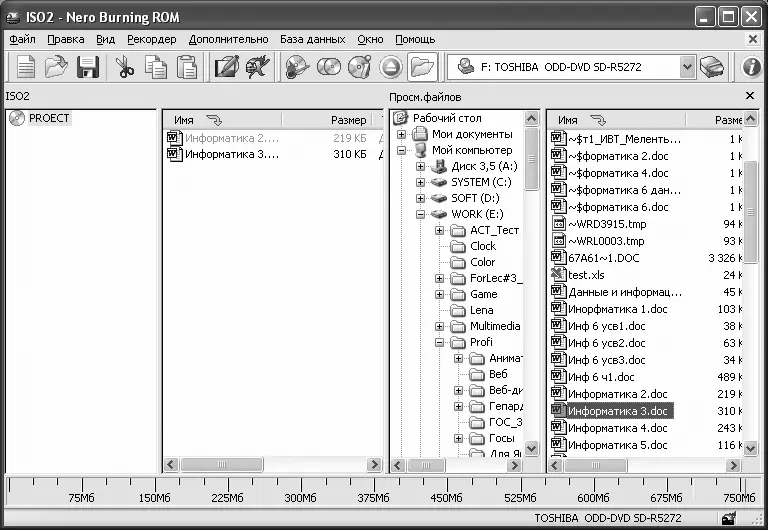Screen dimensions: 768x530
Task: Cut selection using scissors icon
Action: 125,67
